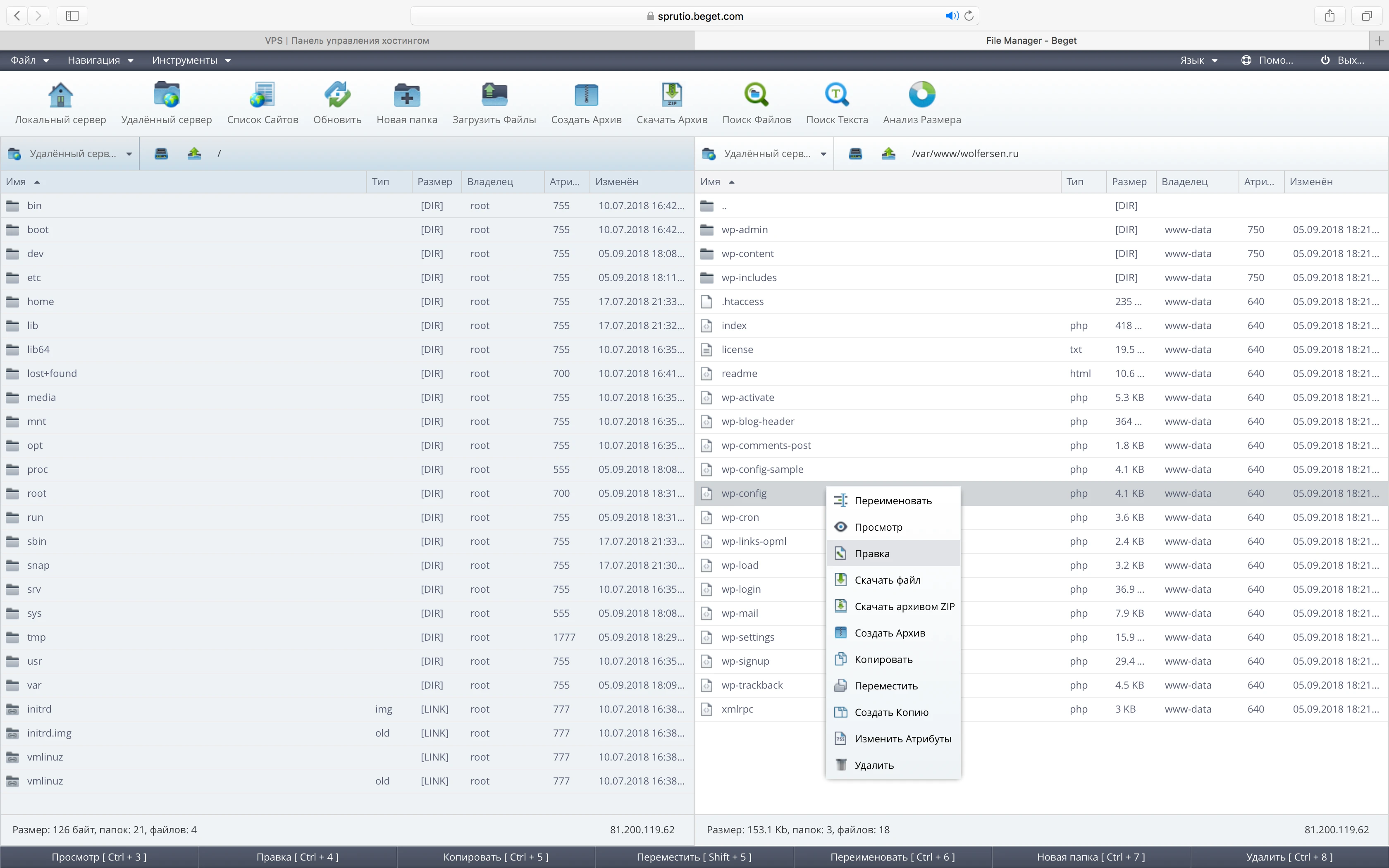This screenshot has height=868, width=1389.
Task: Select Удалить in the context menu
Action: pos(873,765)
